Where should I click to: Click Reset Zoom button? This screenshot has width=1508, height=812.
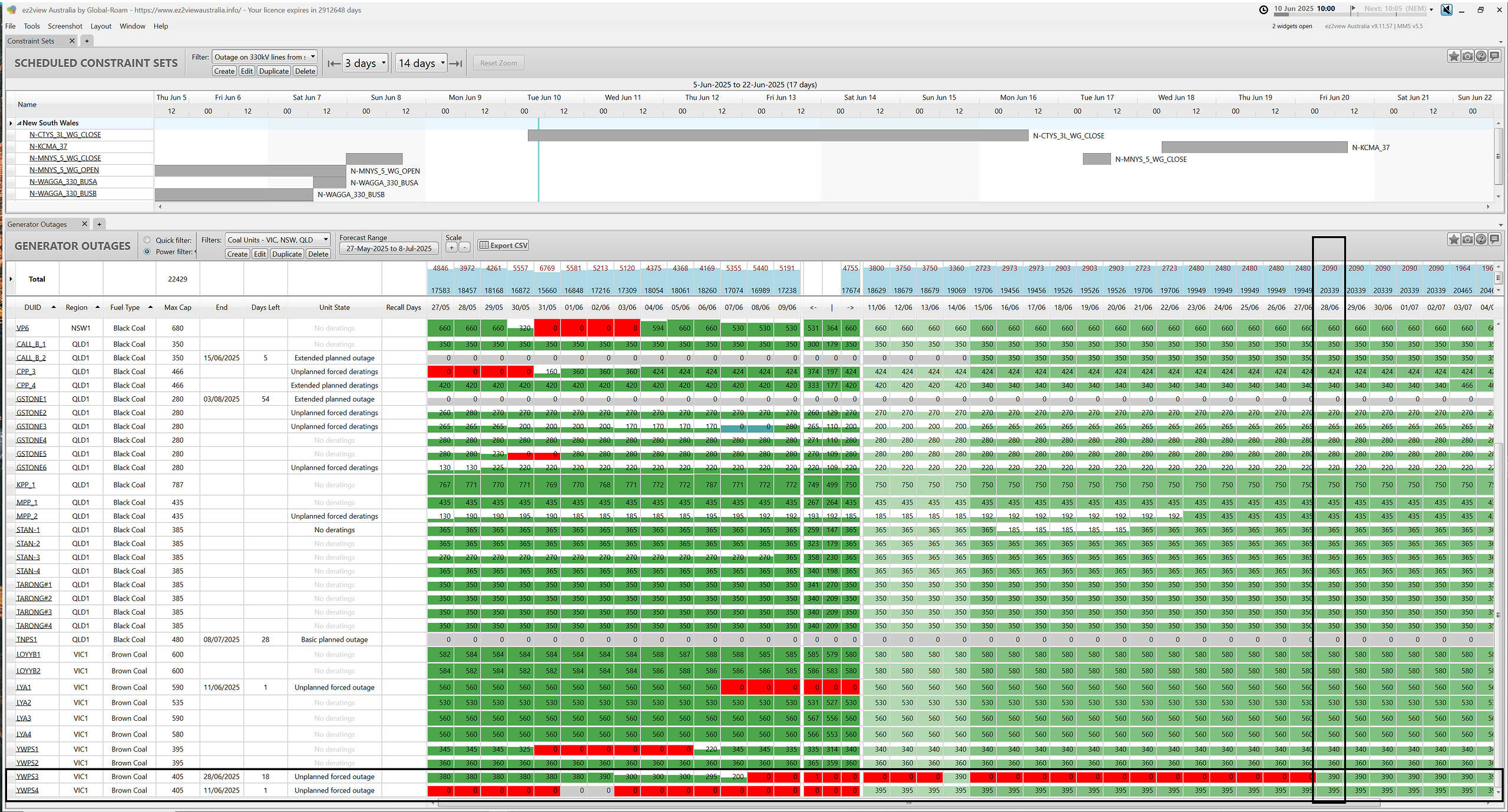tap(498, 63)
